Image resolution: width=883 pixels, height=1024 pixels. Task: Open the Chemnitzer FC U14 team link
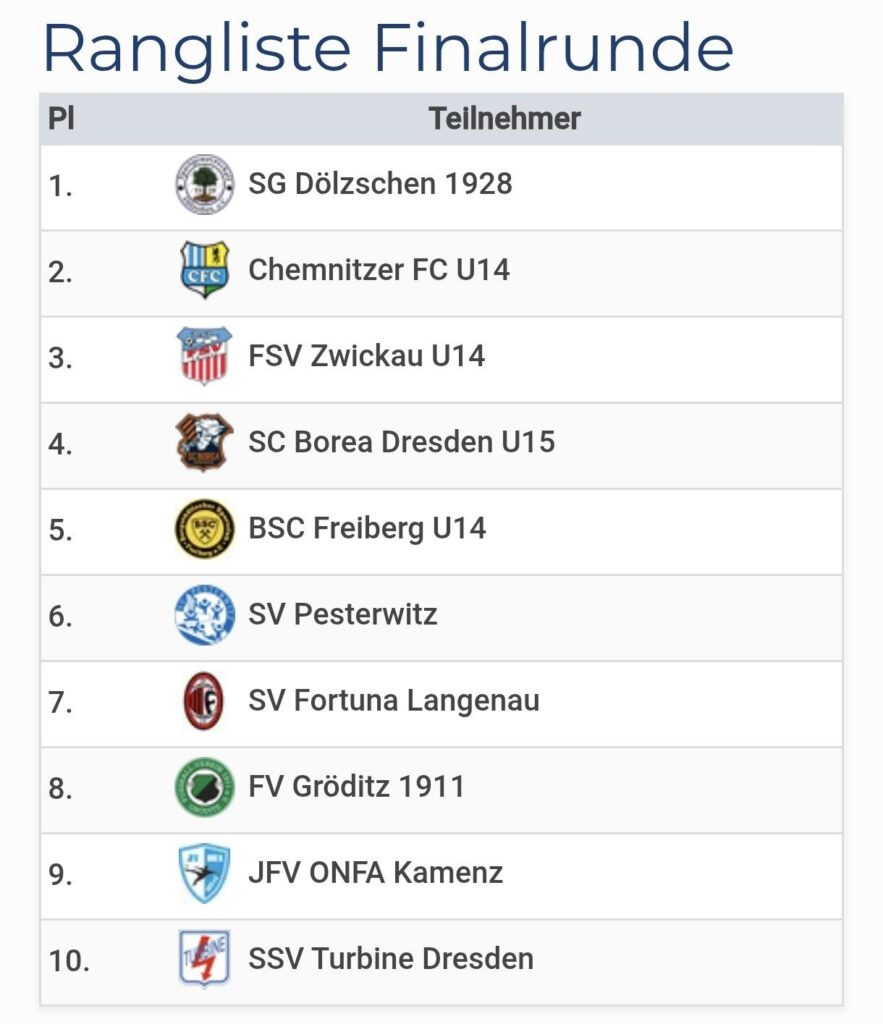click(x=379, y=270)
